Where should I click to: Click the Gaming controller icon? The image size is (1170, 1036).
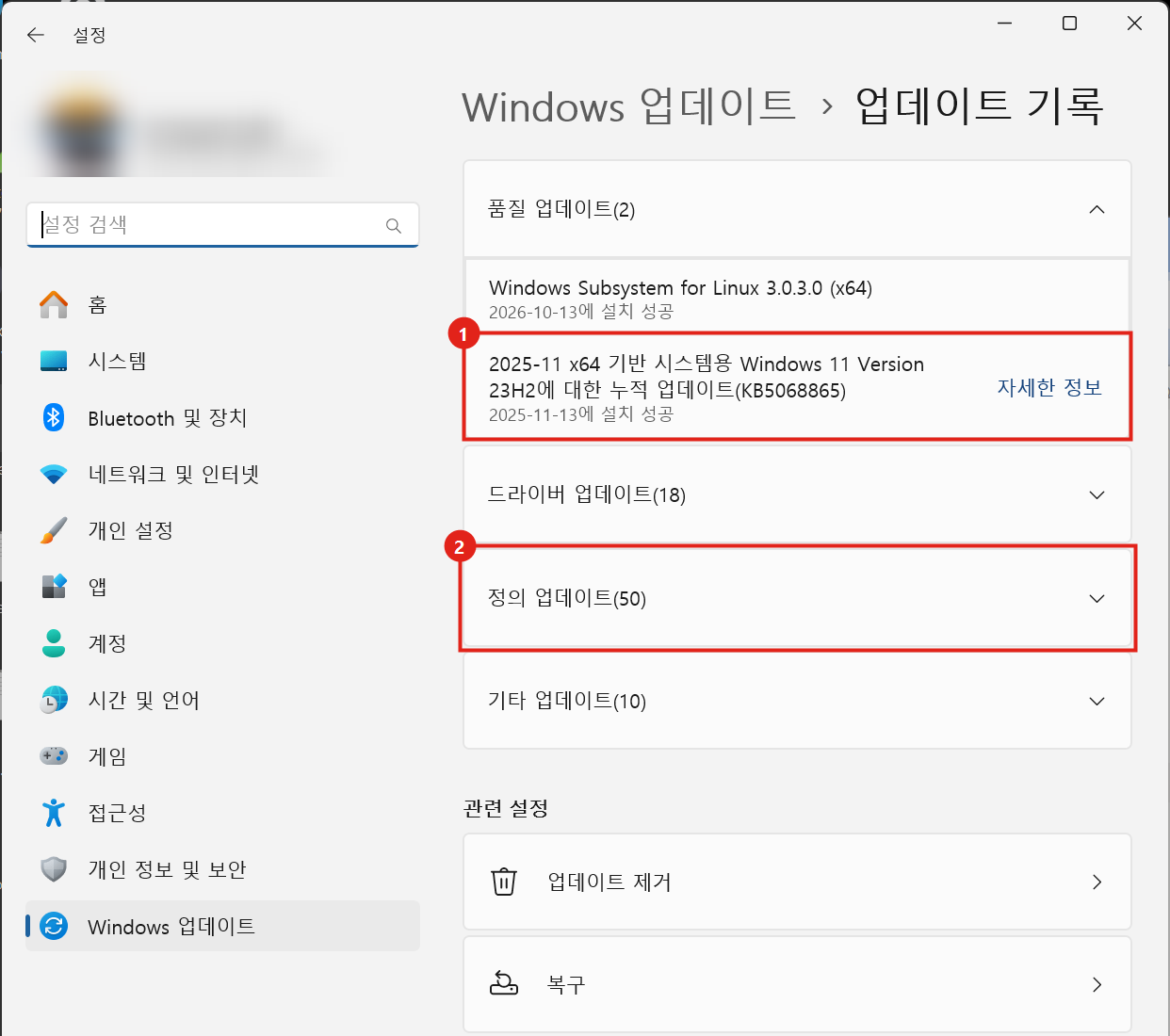[x=54, y=756]
